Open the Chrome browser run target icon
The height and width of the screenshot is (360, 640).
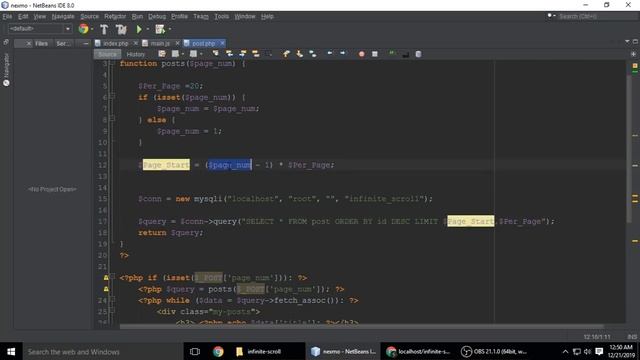click(x=84, y=29)
